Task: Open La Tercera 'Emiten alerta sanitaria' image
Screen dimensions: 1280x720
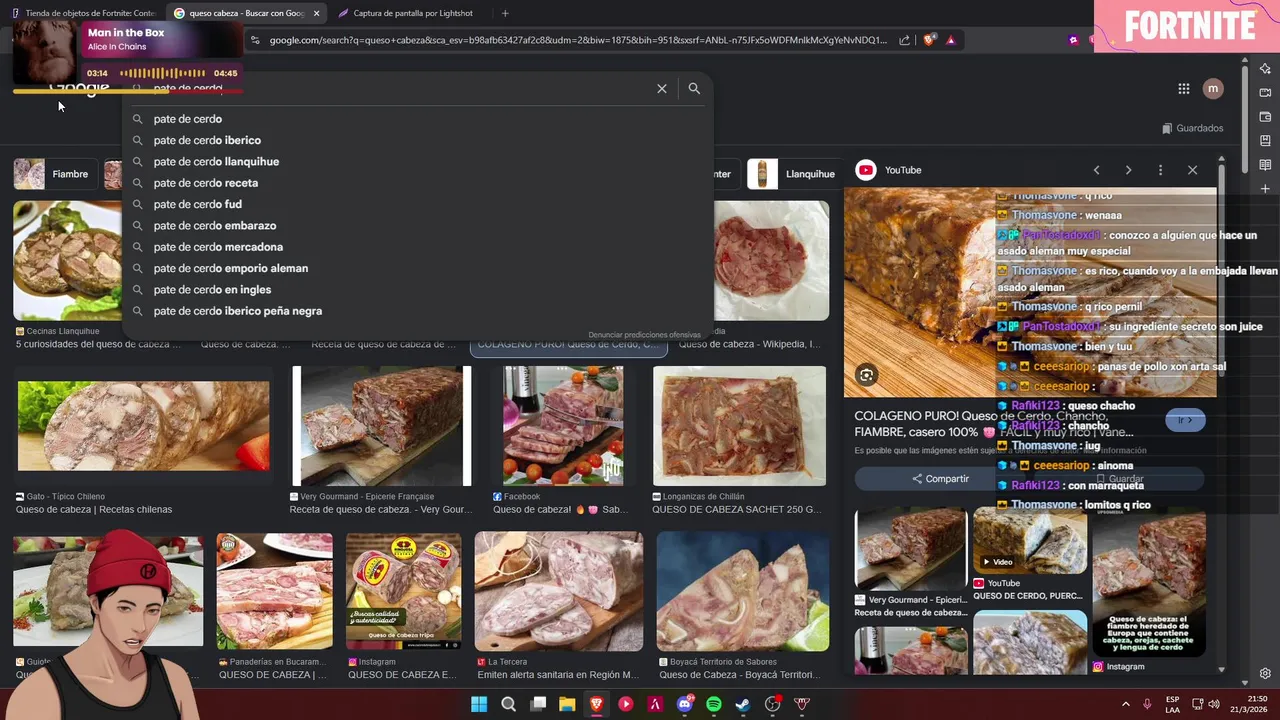Action: [x=559, y=592]
